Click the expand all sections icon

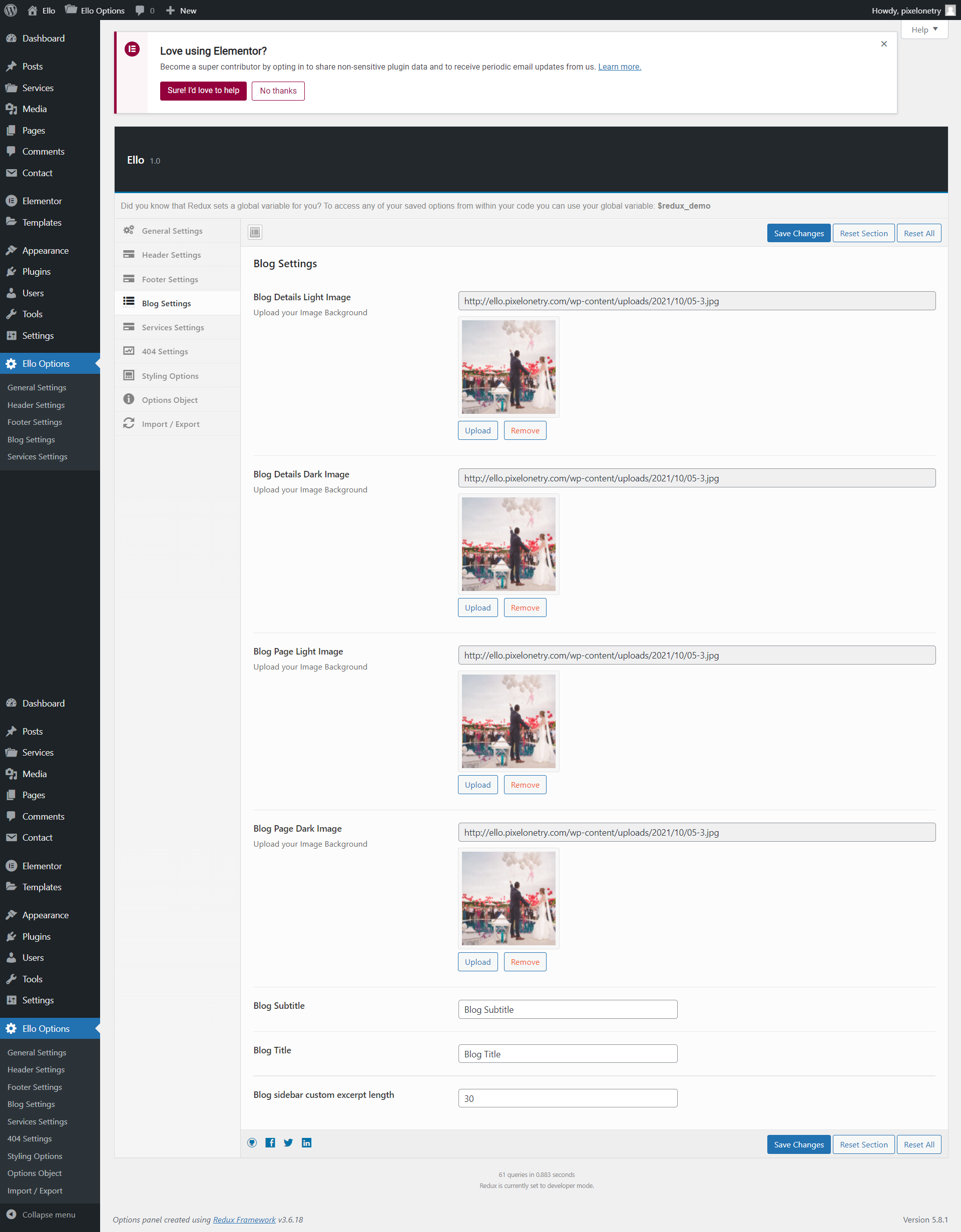(255, 232)
